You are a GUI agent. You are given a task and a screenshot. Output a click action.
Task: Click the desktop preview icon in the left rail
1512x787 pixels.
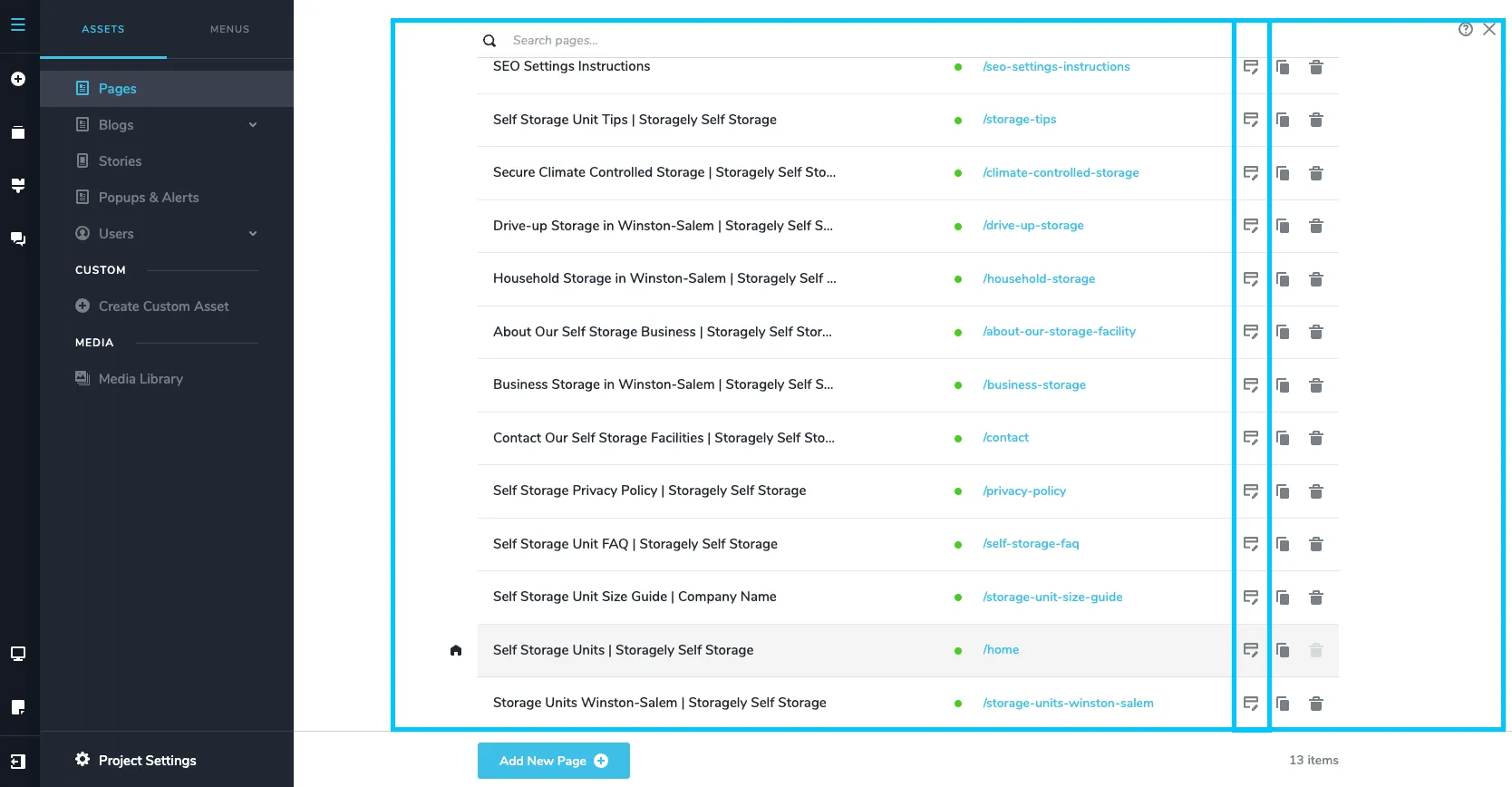[x=18, y=654]
